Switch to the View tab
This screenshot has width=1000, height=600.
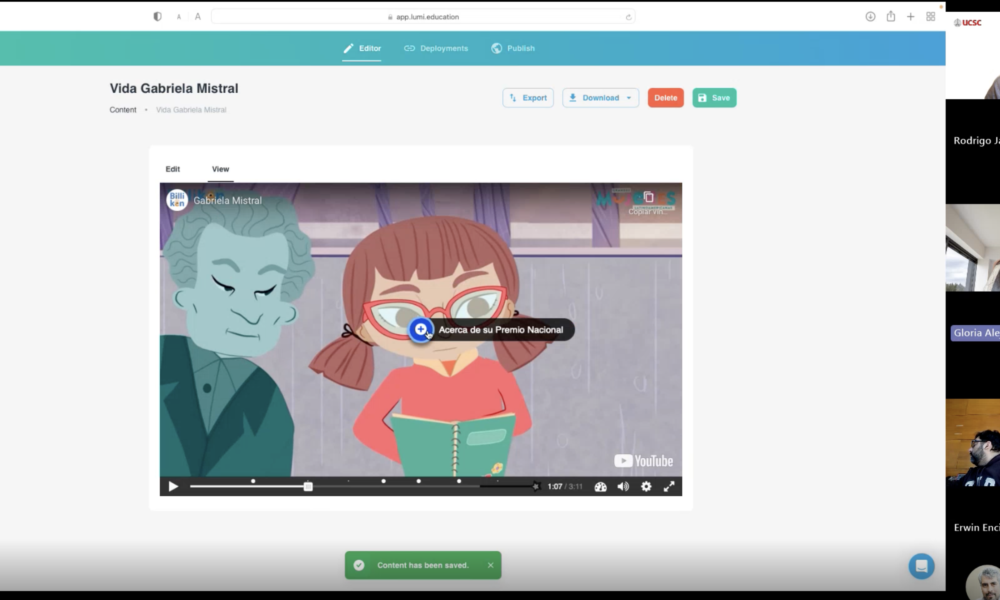pyautogui.click(x=221, y=169)
